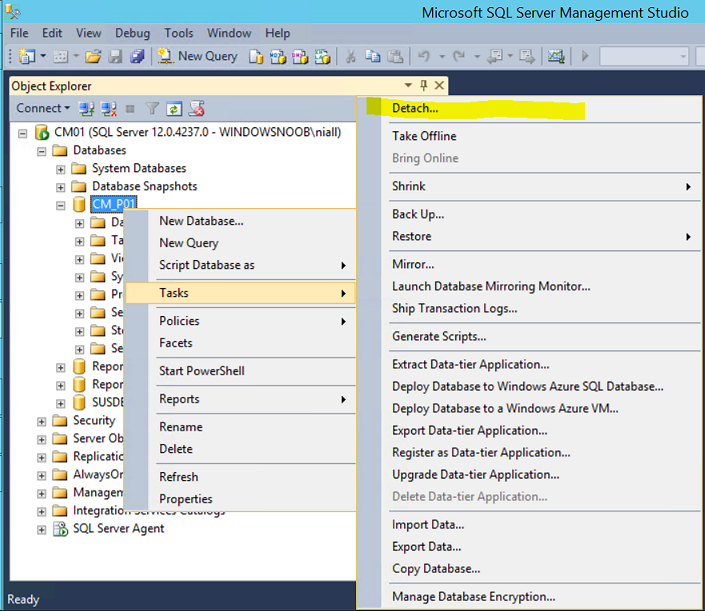Screen dimensions: 705x611
Task: Click the script icon with red X
Action: point(196,109)
